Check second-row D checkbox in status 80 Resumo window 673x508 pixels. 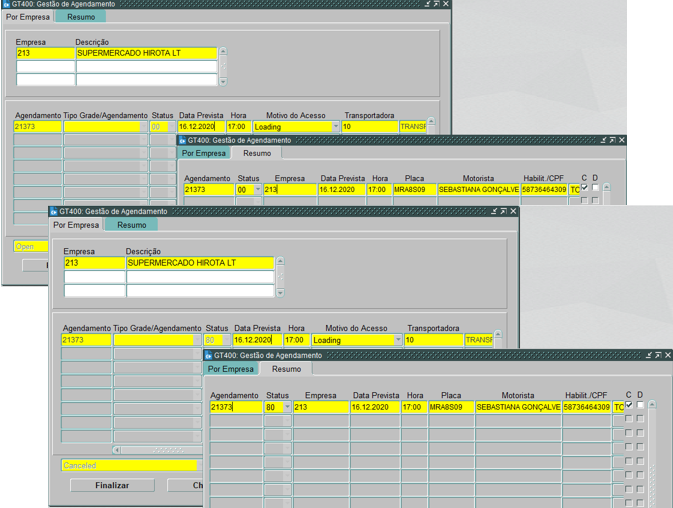640,418
